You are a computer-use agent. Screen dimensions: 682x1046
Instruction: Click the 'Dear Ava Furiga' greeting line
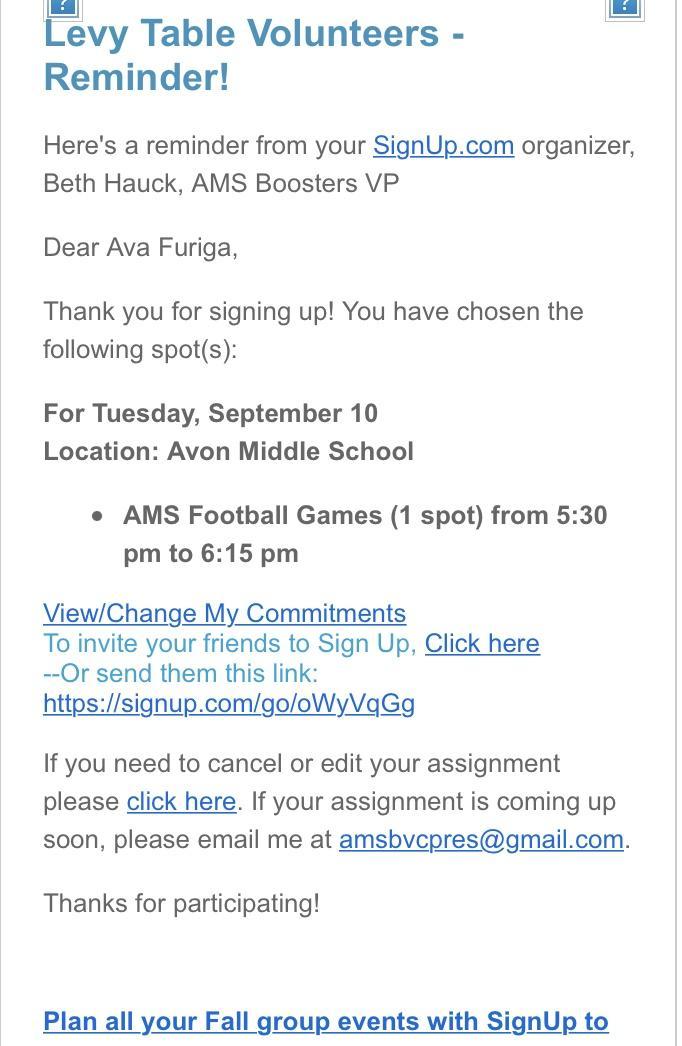click(140, 248)
